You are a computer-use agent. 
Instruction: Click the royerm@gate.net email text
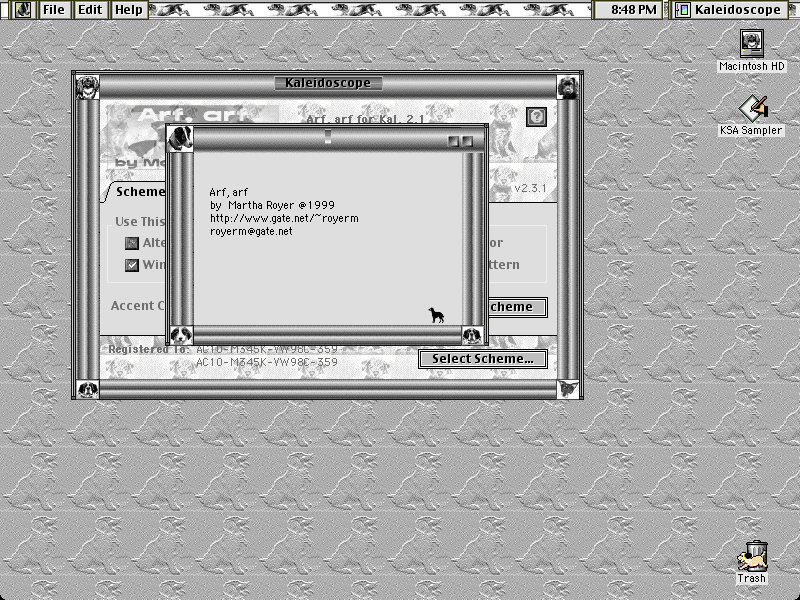pos(251,232)
